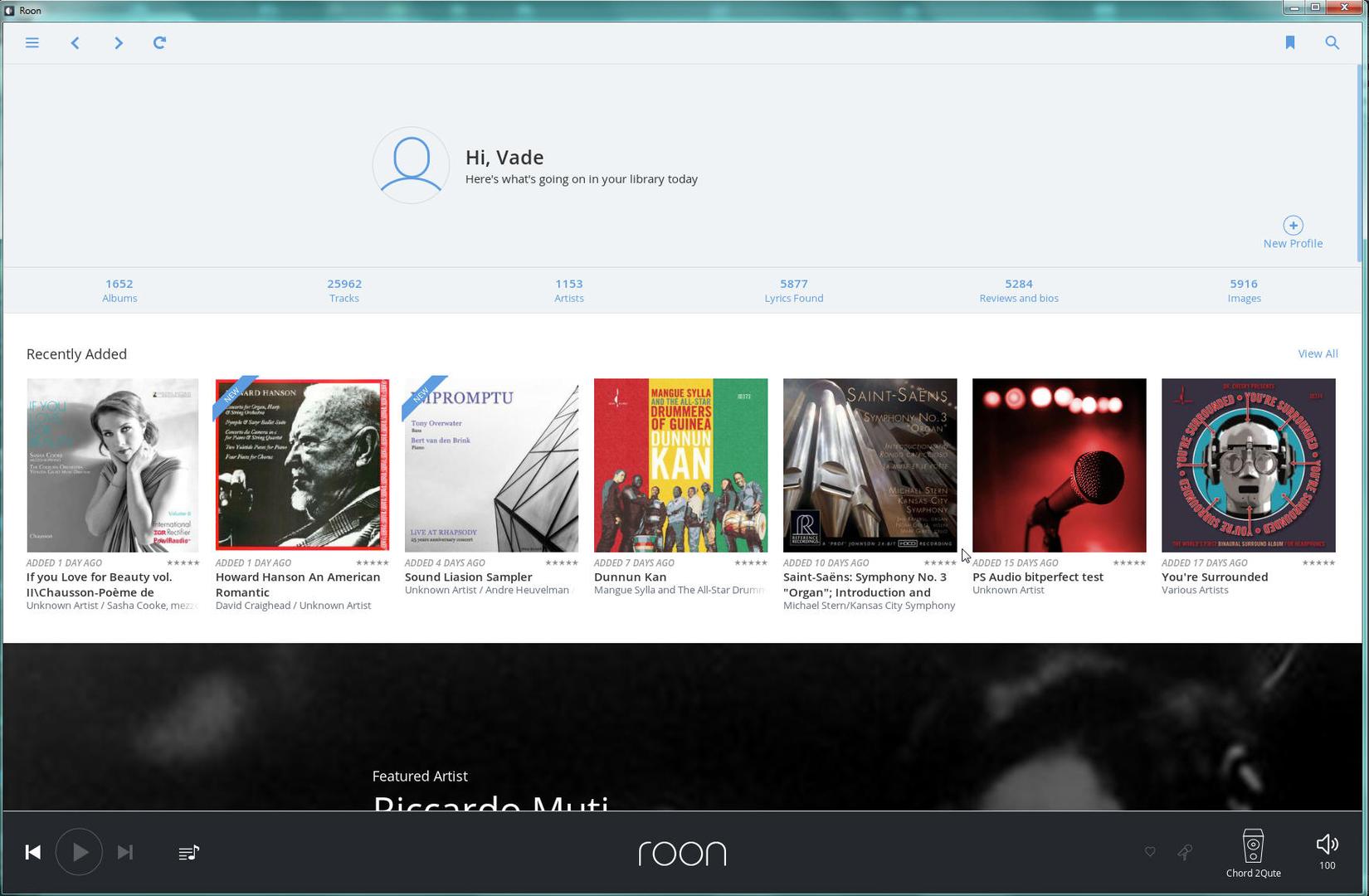Screen dimensions: 1369x896
Task: Open the bookmarks panel
Action: (1291, 42)
